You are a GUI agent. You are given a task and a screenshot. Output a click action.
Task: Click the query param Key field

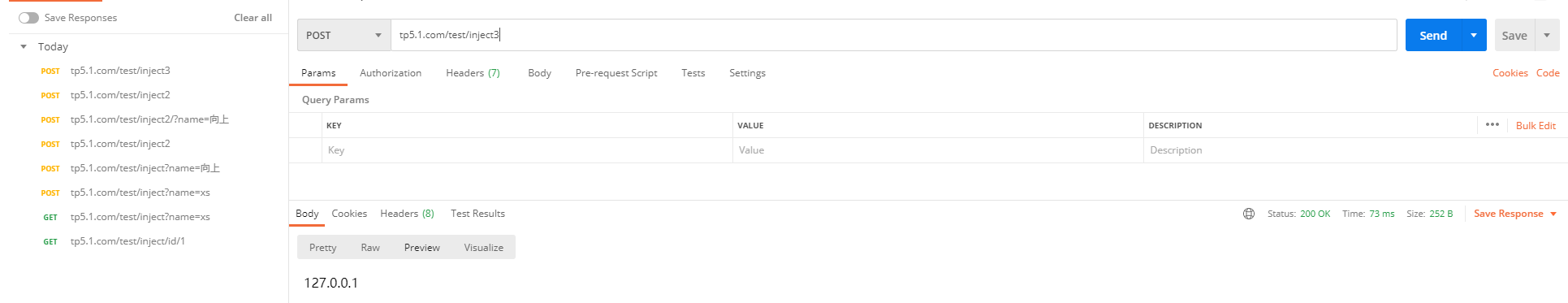click(x=527, y=150)
